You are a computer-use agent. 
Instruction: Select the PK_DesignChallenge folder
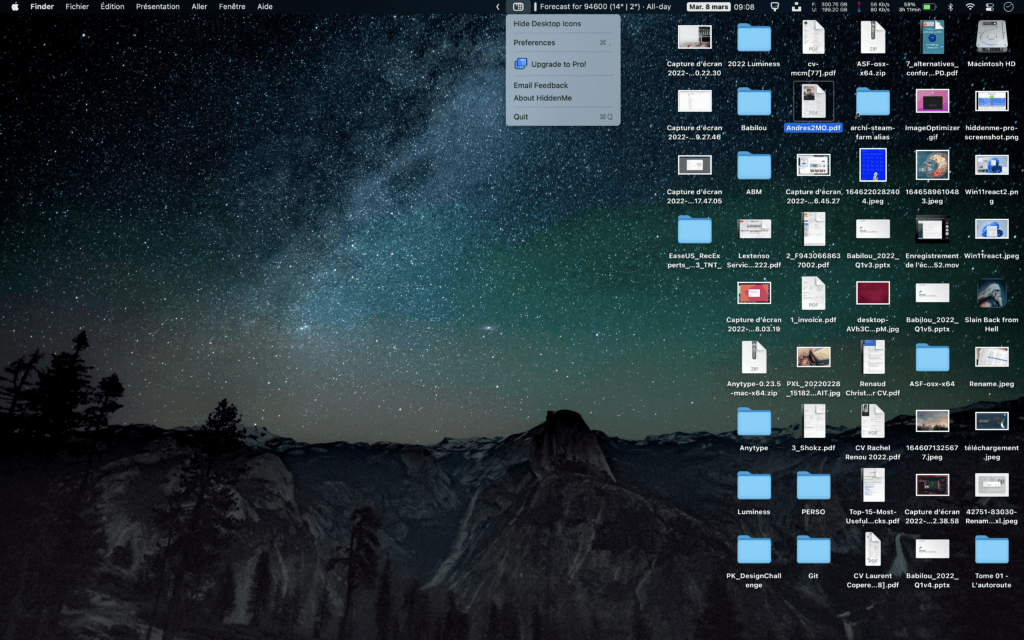click(x=754, y=550)
